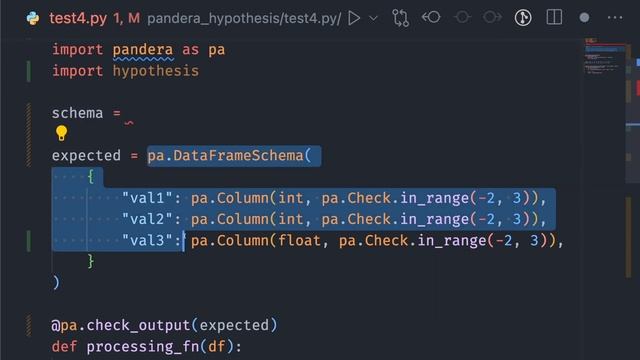Click pa.DataFrameSchema( text
Viewport: 640px width, 360px height.
pyautogui.click(x=229, y=156)
